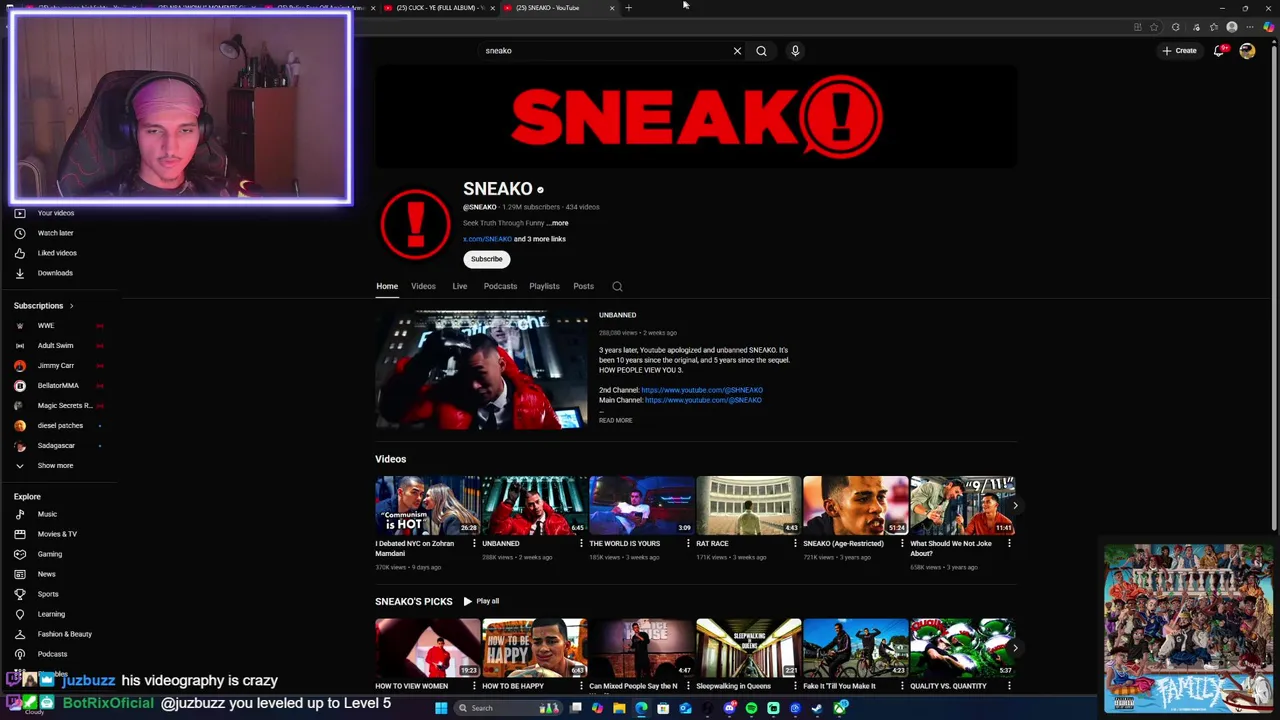This screenshot has height=720, width=1280.
Task: Play all SNEAKO'S PICKS
Action: [481, 601]
